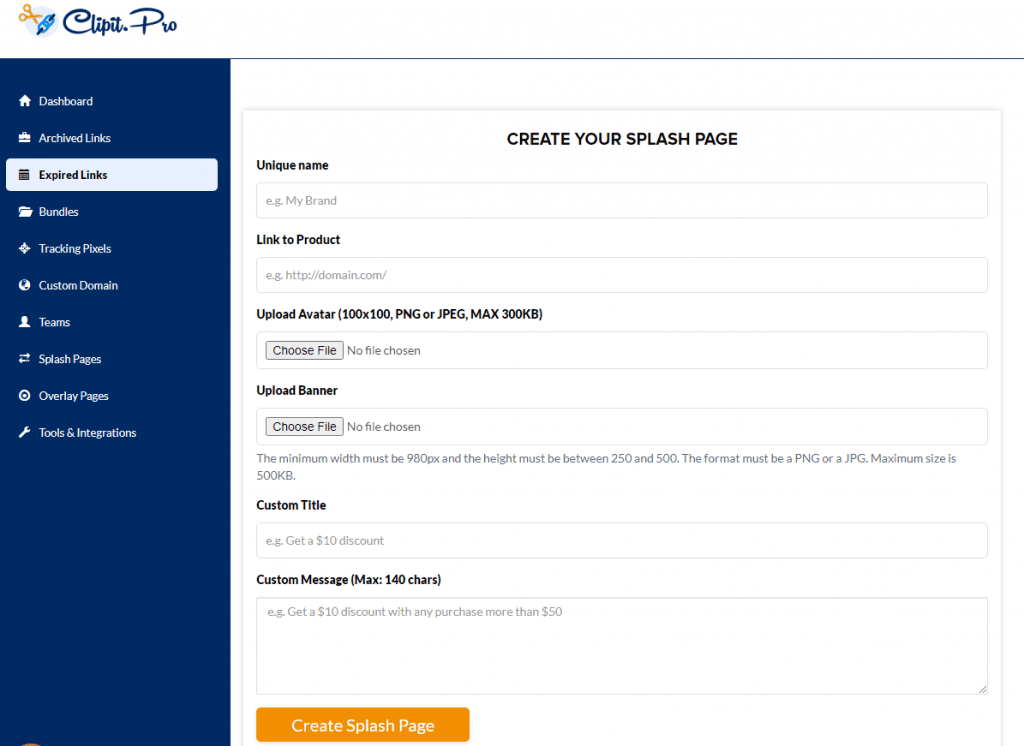This screenshot has width=1024, height=746.
Task: Click the Dashboard home icon
Action: (25, 101)
